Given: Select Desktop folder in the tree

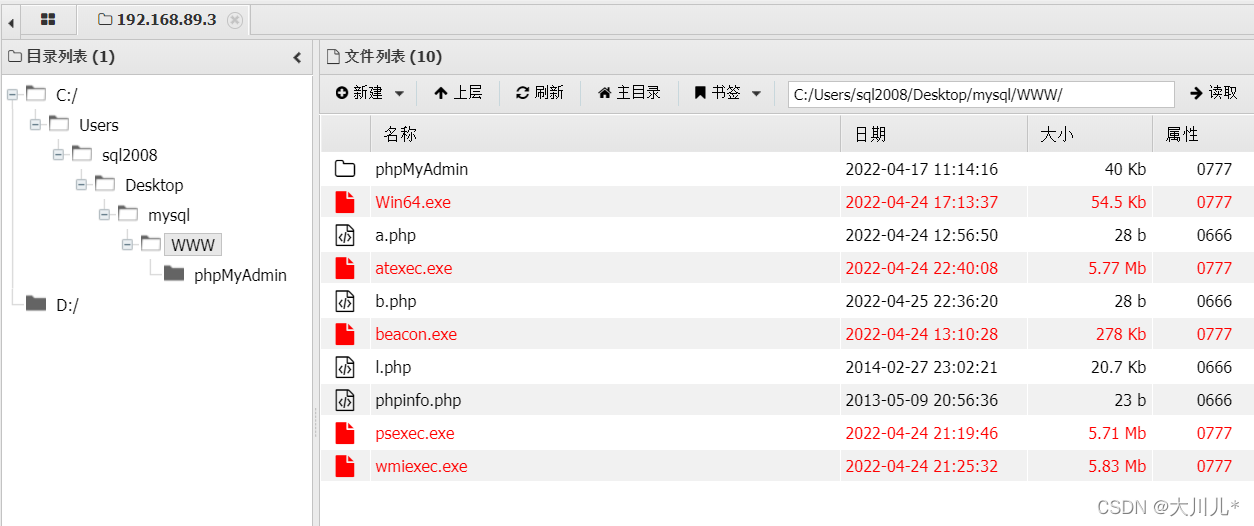Looking at the screenshot, I should tap(154, 185).
